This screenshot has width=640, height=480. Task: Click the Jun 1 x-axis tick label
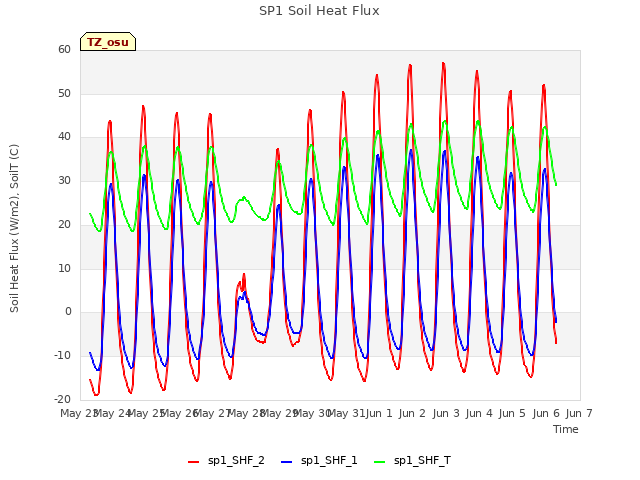379,413
